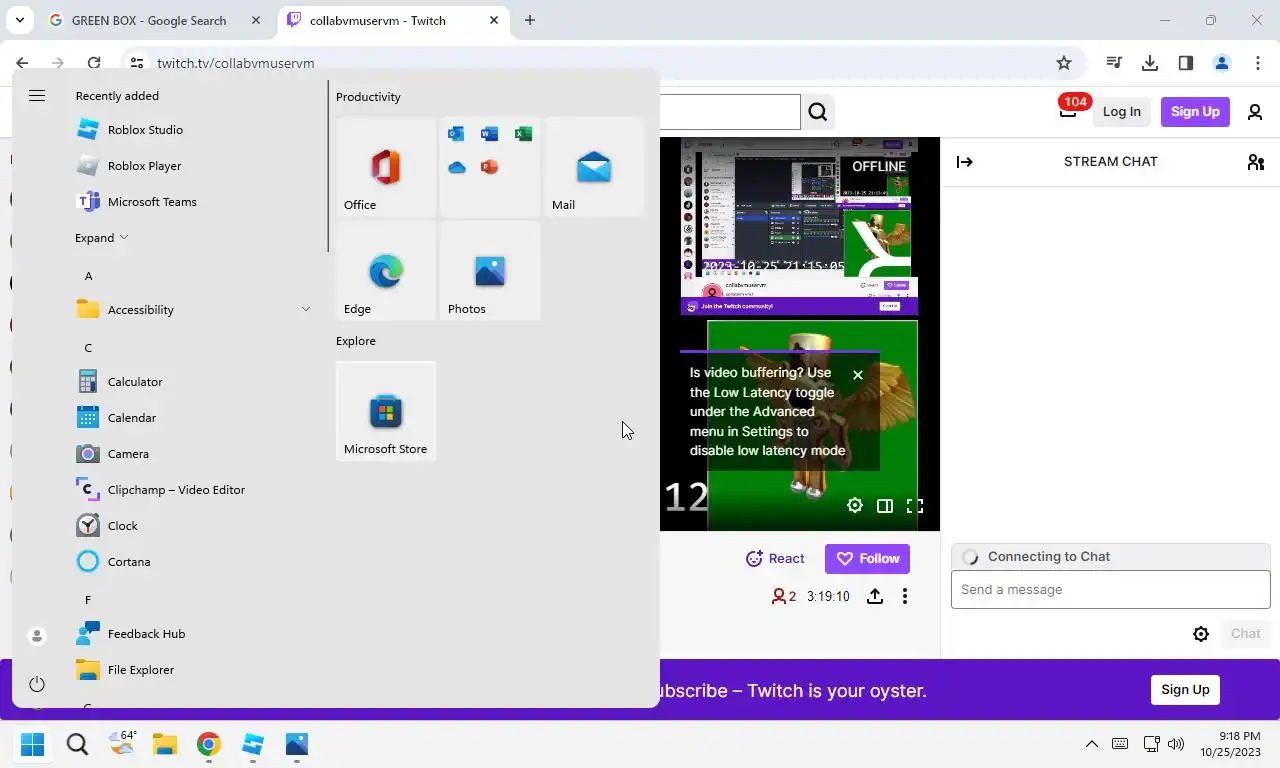Switch to Chrome on the taskbar
This screenshot has width=1280, height=768.
tap(208, 745)
